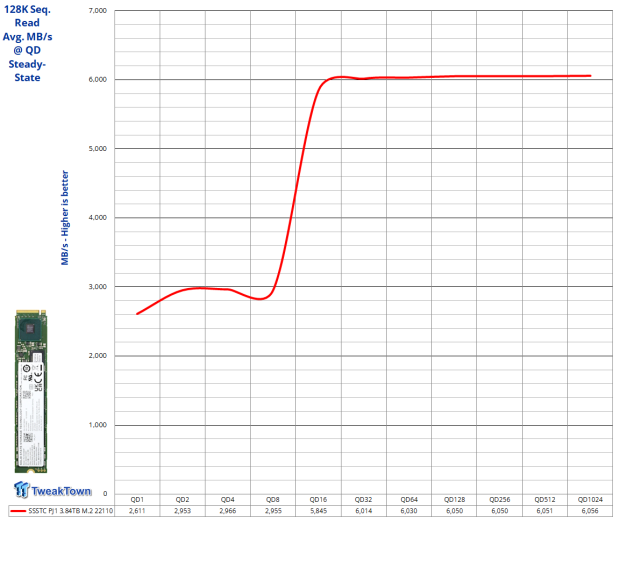Viewport: 620px width, 568px height.
Task: Click the 'MB/s - Higher is better' axis label
Action: tap(65, 218)
